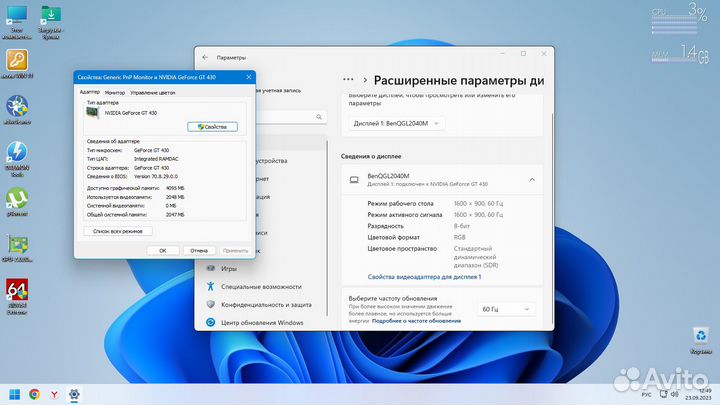Open the 'Дисплей 1: BenQGL2040M' dropdown

pyautogui.click(x=396, y=123)
